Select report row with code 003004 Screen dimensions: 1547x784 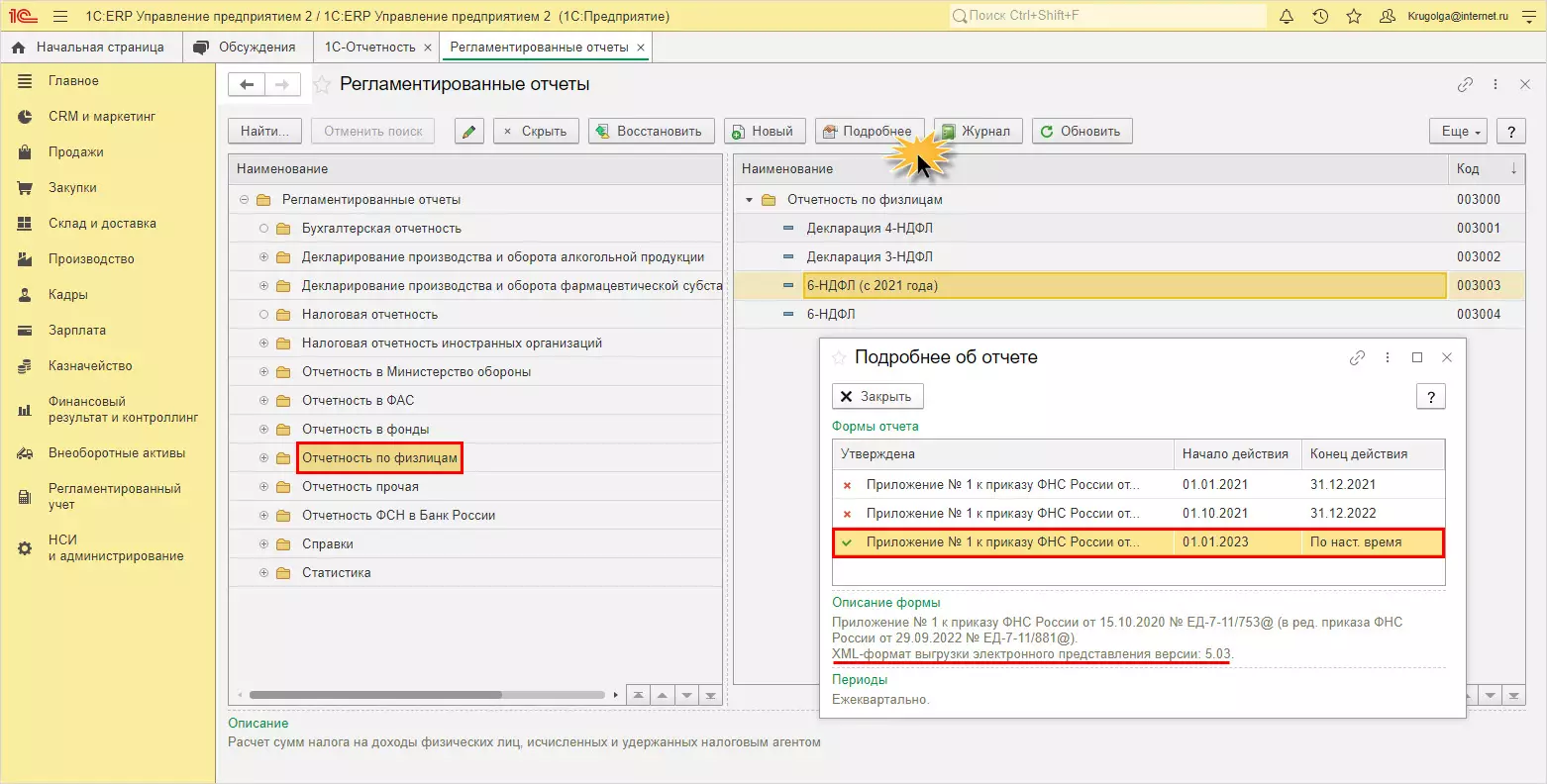coord(1129,315)
